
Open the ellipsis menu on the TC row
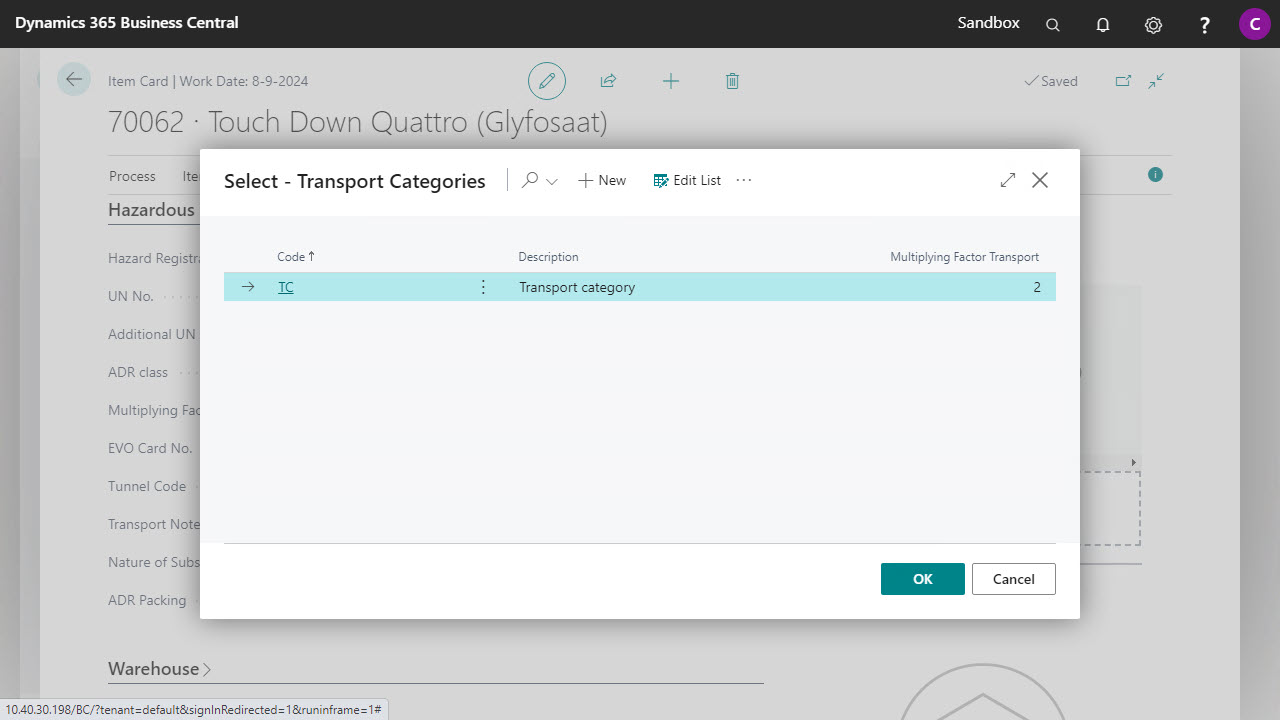[483, 286]
